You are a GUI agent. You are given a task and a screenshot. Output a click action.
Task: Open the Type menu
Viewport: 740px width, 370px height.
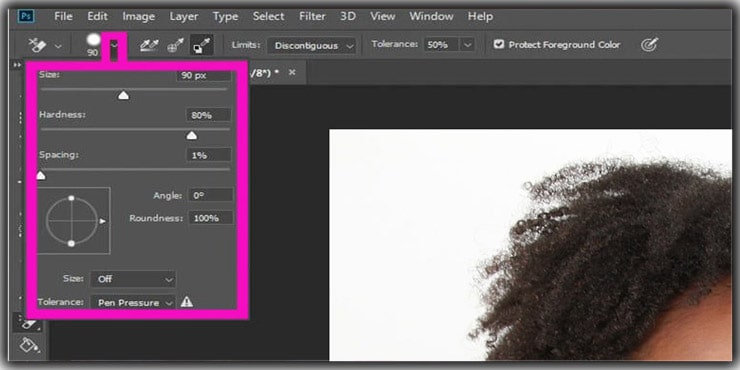225,17
